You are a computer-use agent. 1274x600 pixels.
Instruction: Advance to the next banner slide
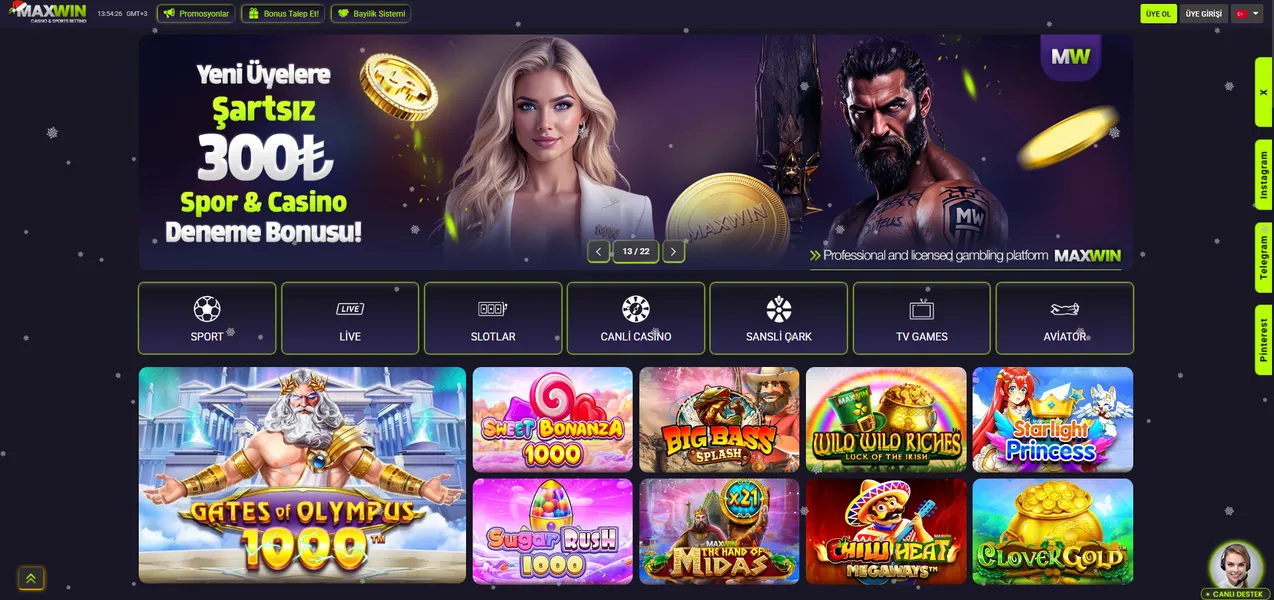coord(674,252)
